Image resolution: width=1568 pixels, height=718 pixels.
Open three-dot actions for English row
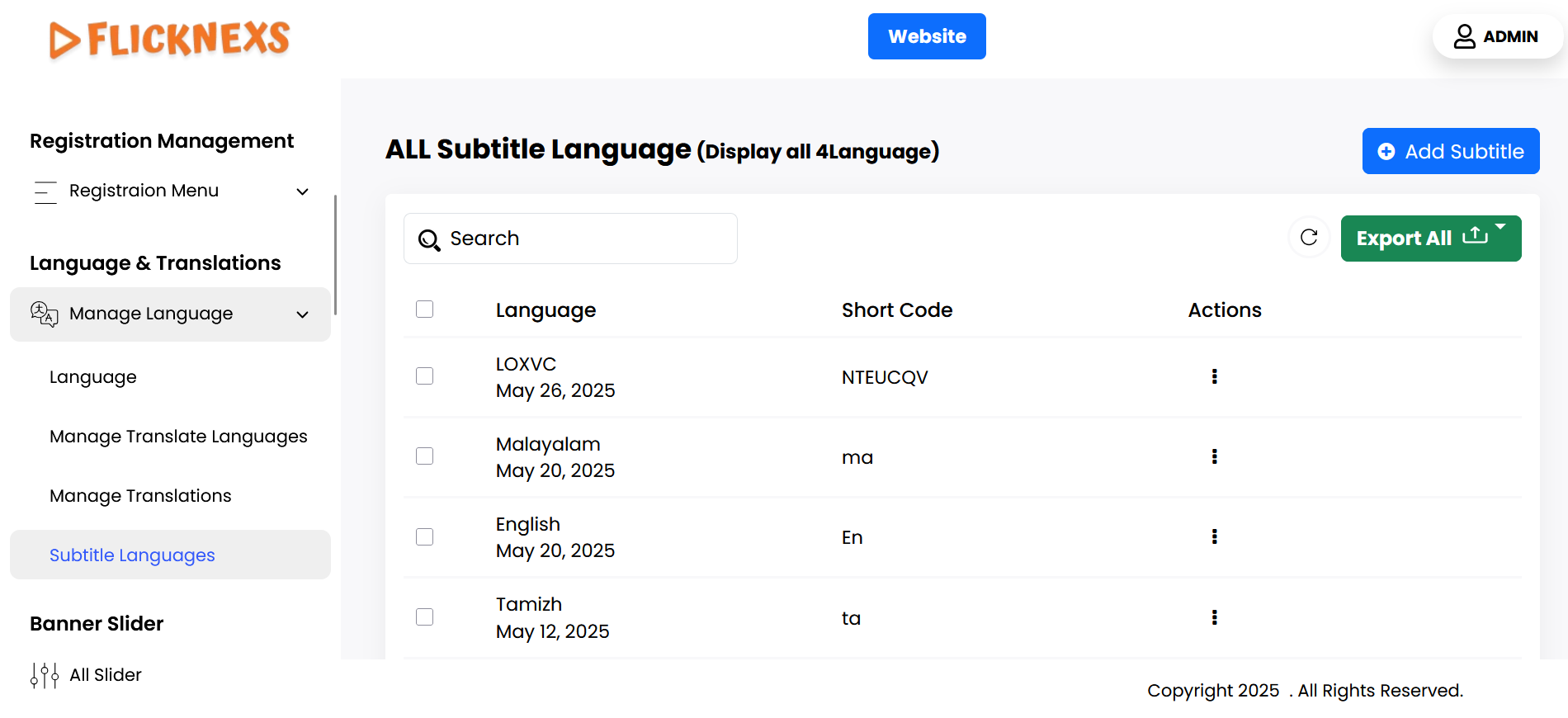click(x=1214, y=536)
